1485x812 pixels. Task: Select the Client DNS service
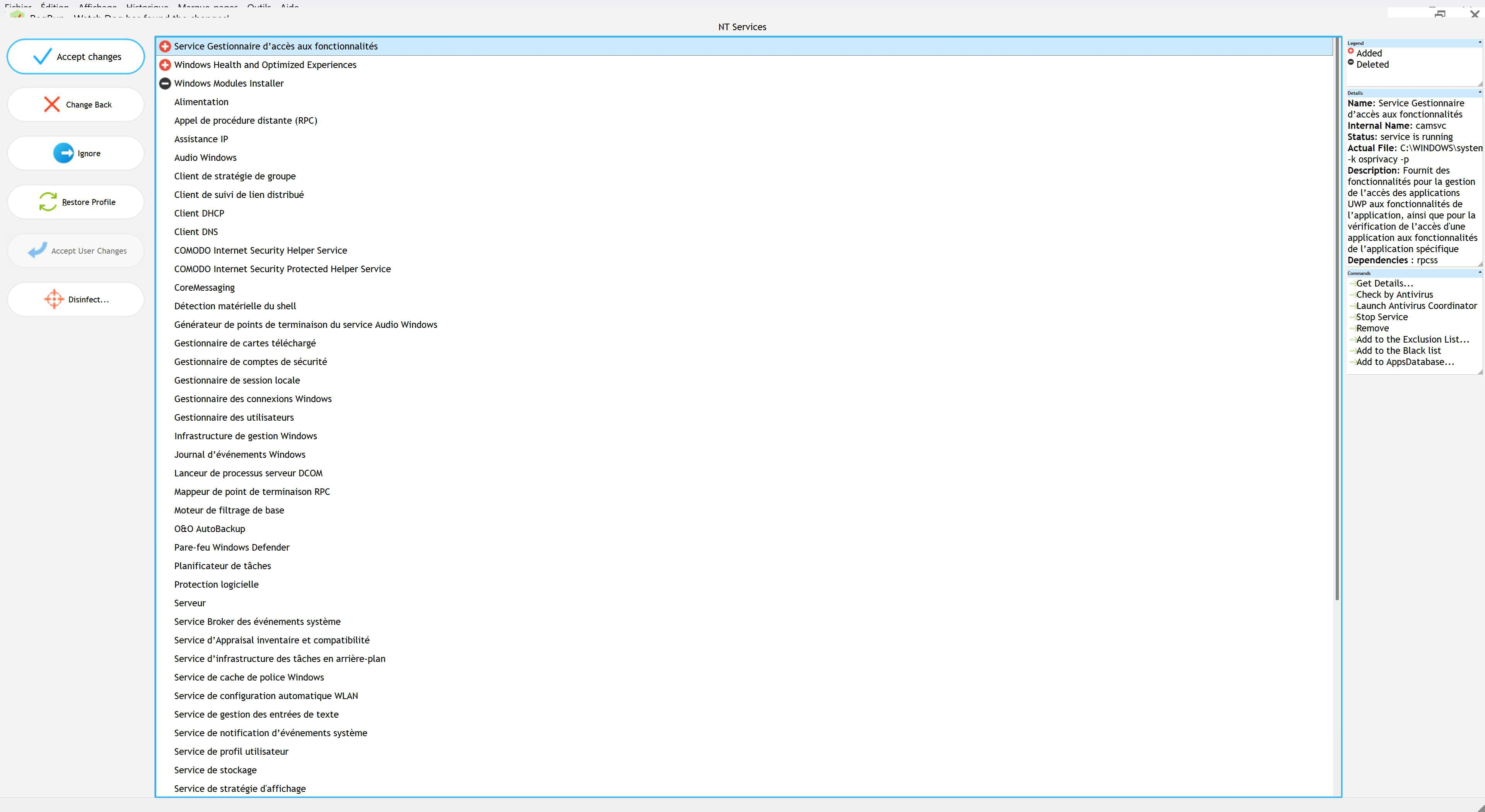click(x=196, y=232)
